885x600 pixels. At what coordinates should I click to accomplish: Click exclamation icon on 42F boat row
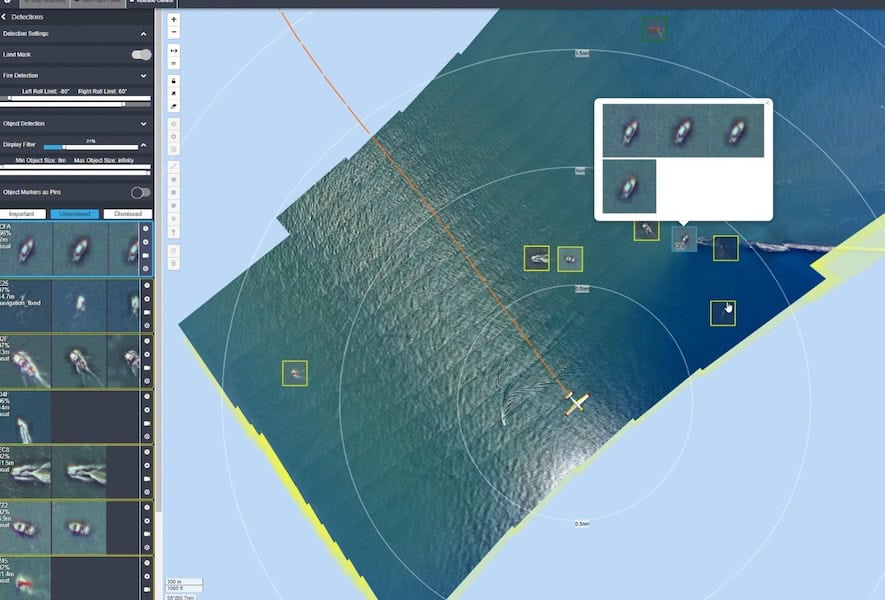click(x=147, y=341)
